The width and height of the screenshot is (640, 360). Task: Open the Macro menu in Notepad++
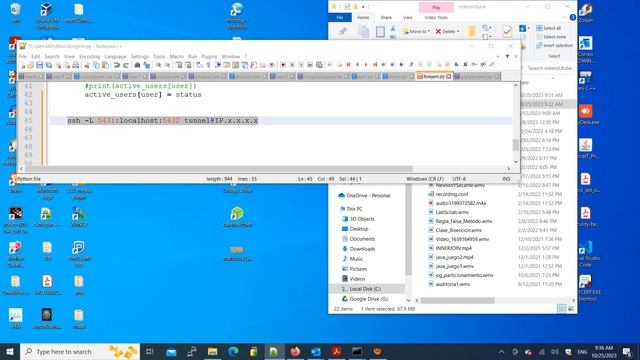click(176, 56)
